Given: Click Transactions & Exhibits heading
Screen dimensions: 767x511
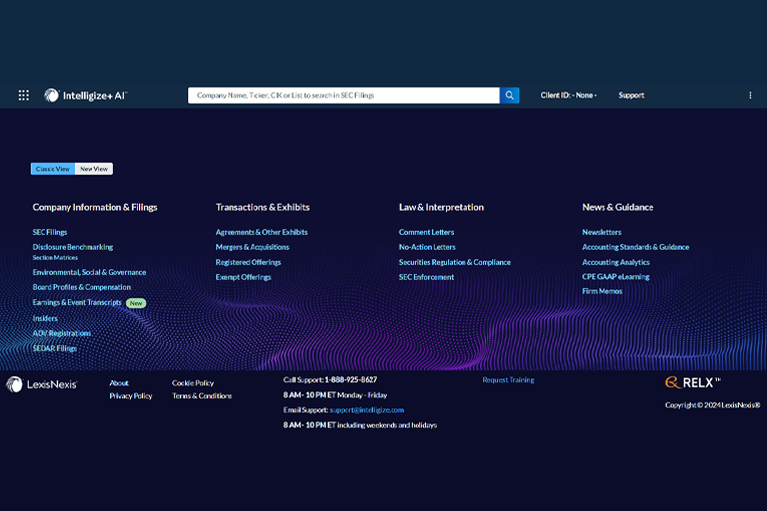Looking at the screenshot, I should click(263, 207).
